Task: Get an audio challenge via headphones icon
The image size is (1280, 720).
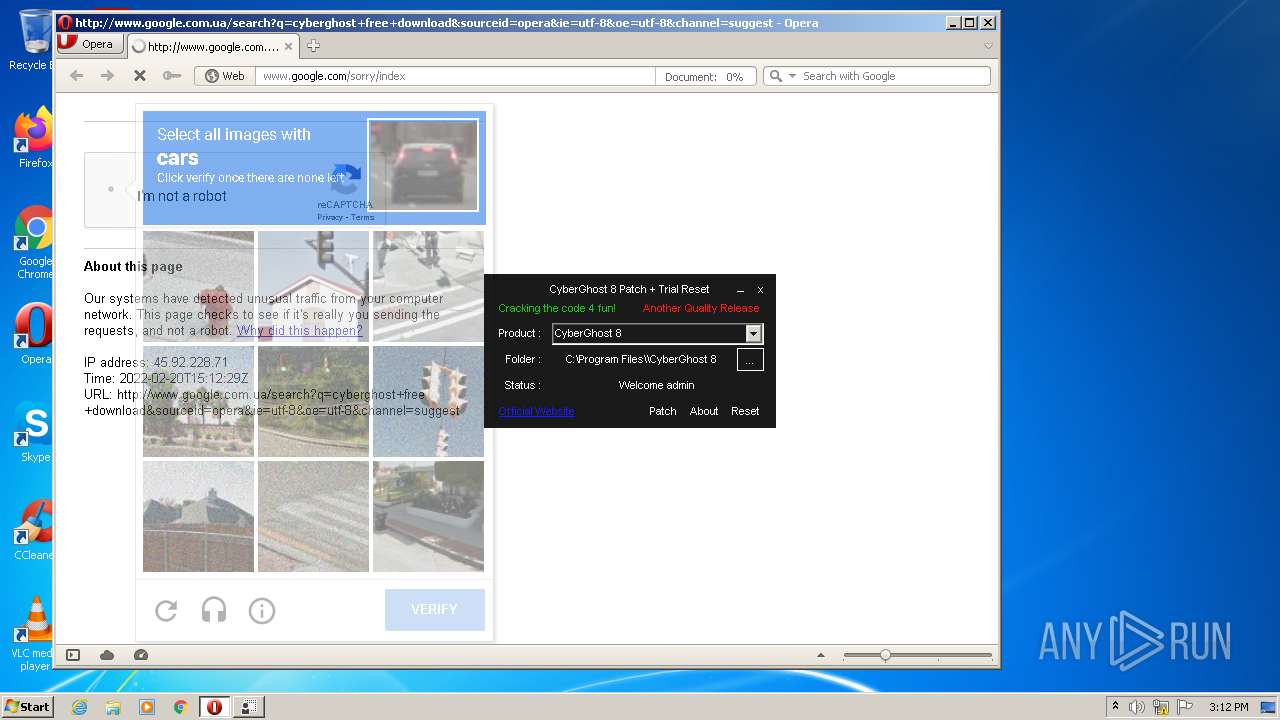Action: click(x=214, y=610)
